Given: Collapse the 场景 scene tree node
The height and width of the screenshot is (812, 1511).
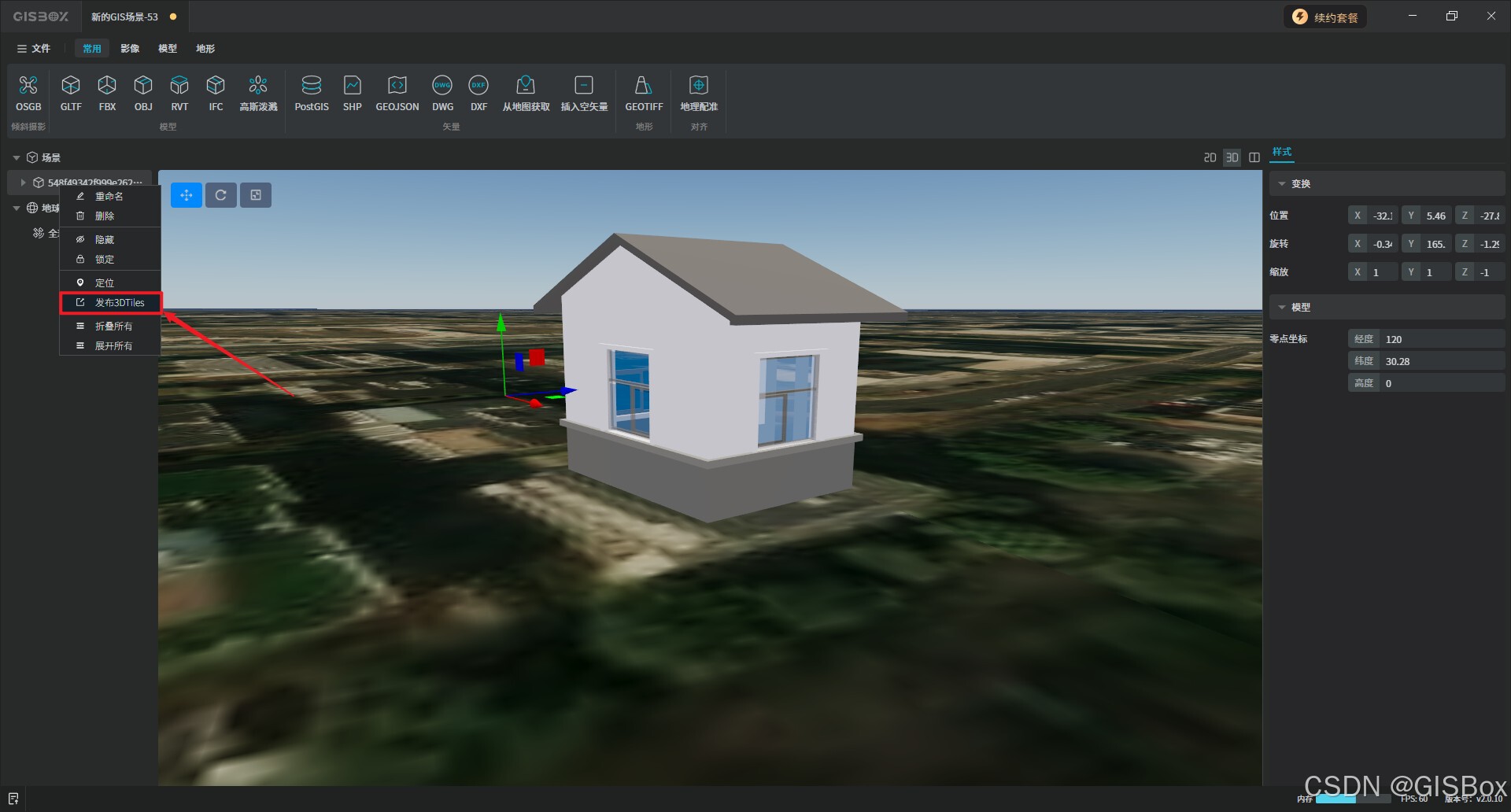Looking at the screenshot, I should pos(17,158).
